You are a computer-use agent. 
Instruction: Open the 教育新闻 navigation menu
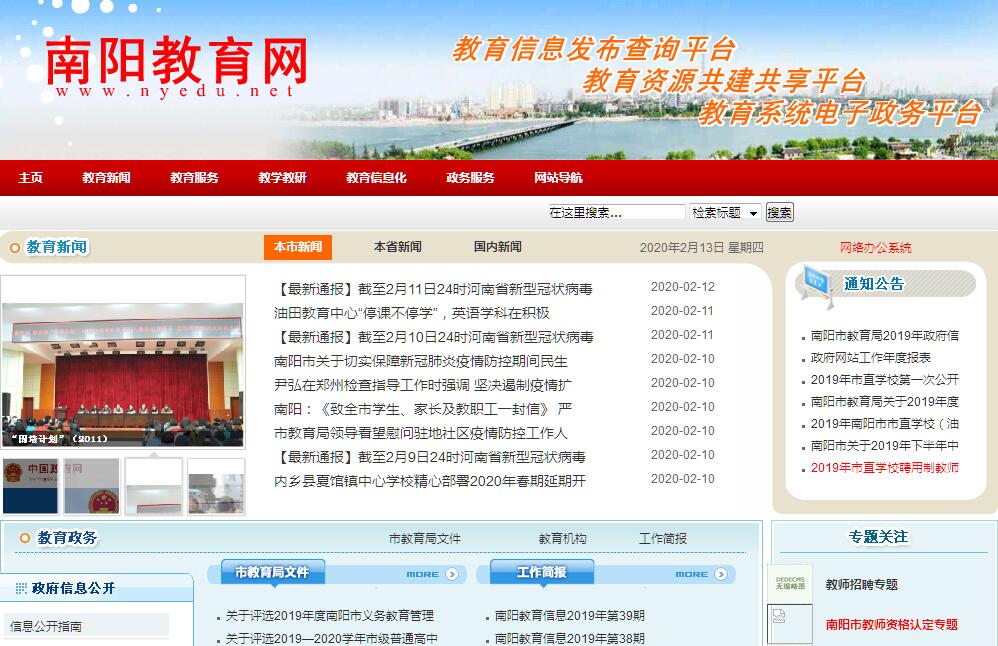tap(106, 178)
